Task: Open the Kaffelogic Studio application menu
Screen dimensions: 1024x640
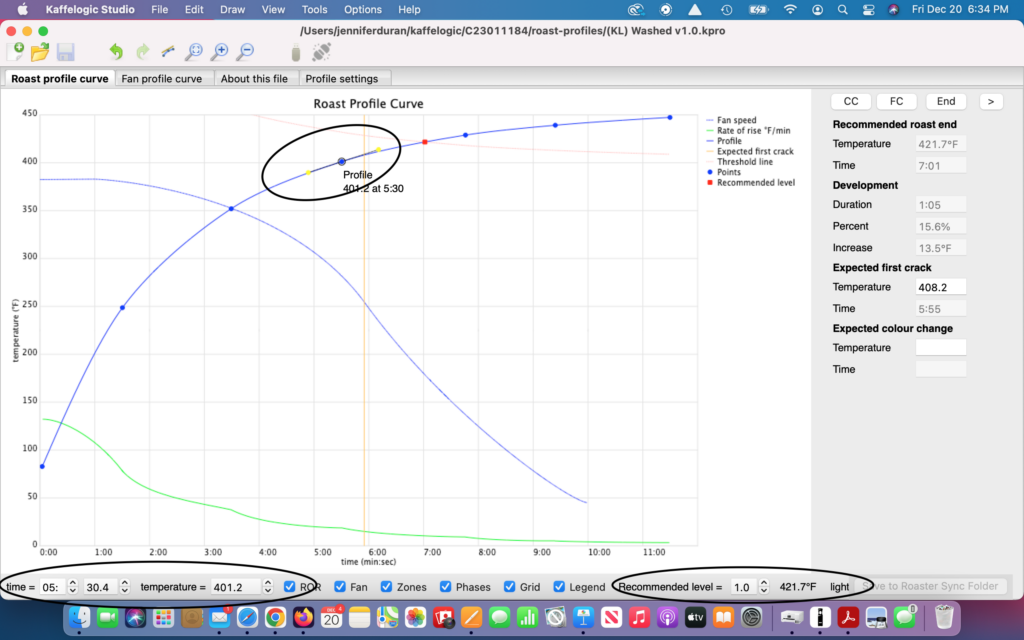Action: coord(90,10)
